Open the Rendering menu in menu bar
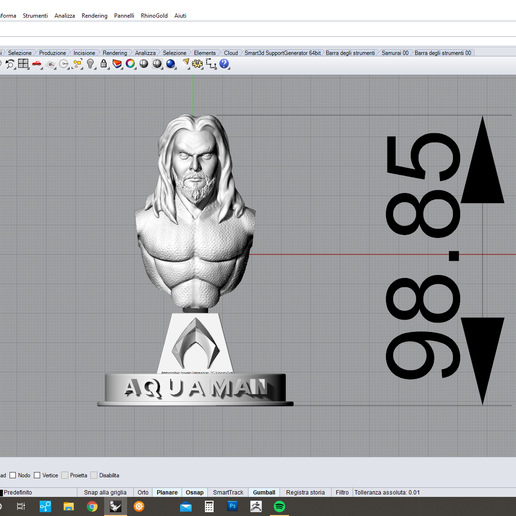The height and width of the screenshot is (516, 516). [94, 15]
